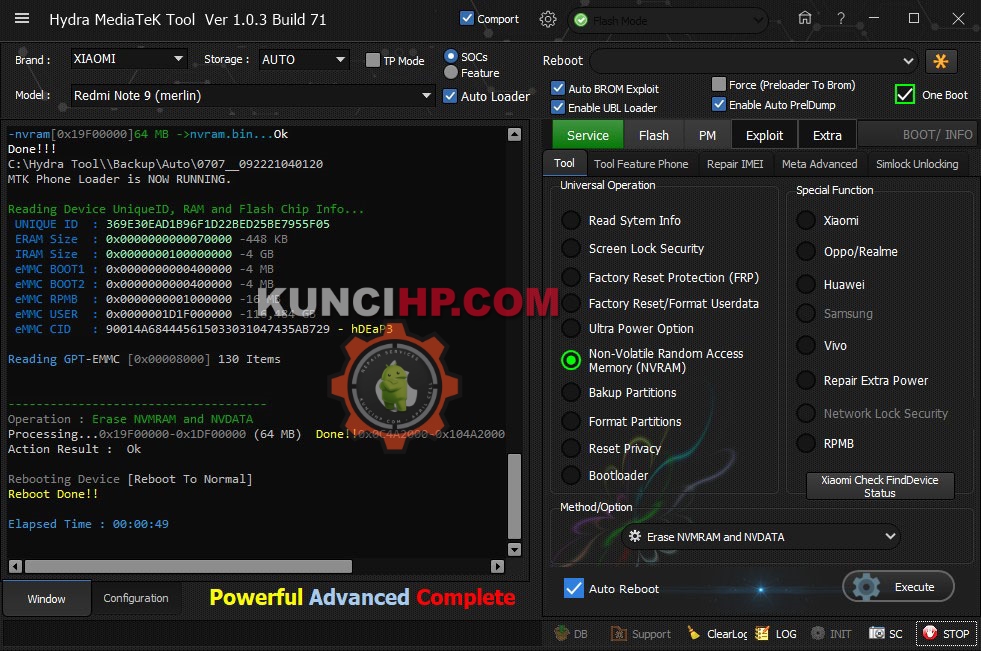The image size is (981, 651).
Task: Select Read Sytem Info operation
Action: [x=571, y=220]
